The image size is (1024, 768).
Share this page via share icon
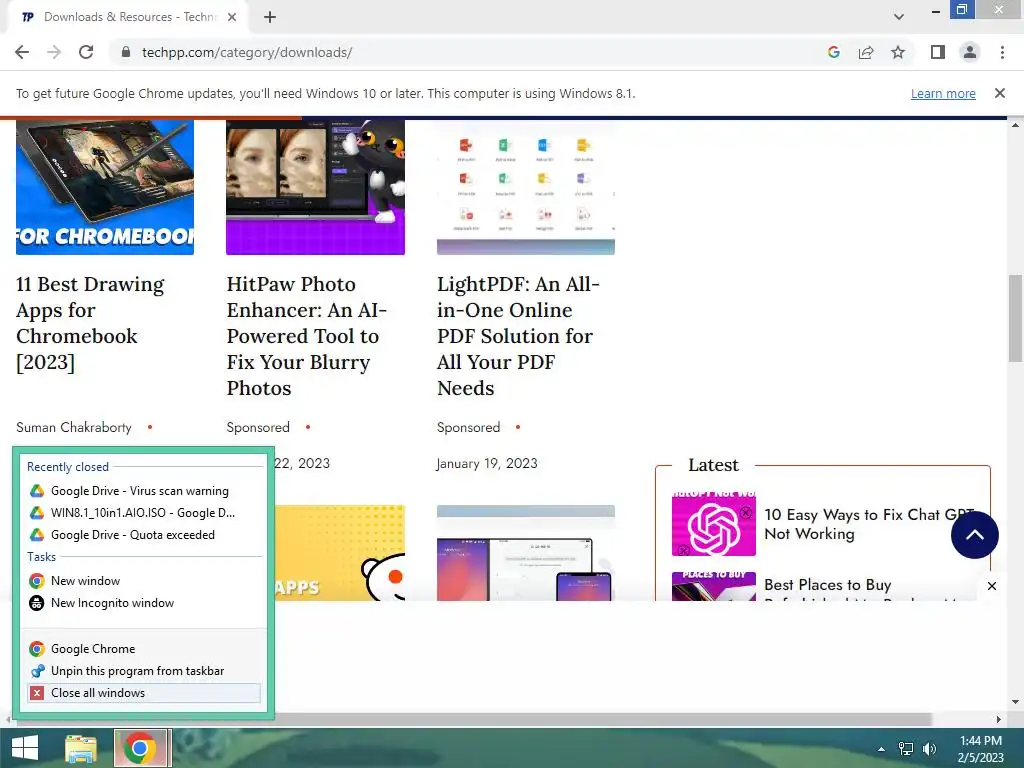point(866,52)
